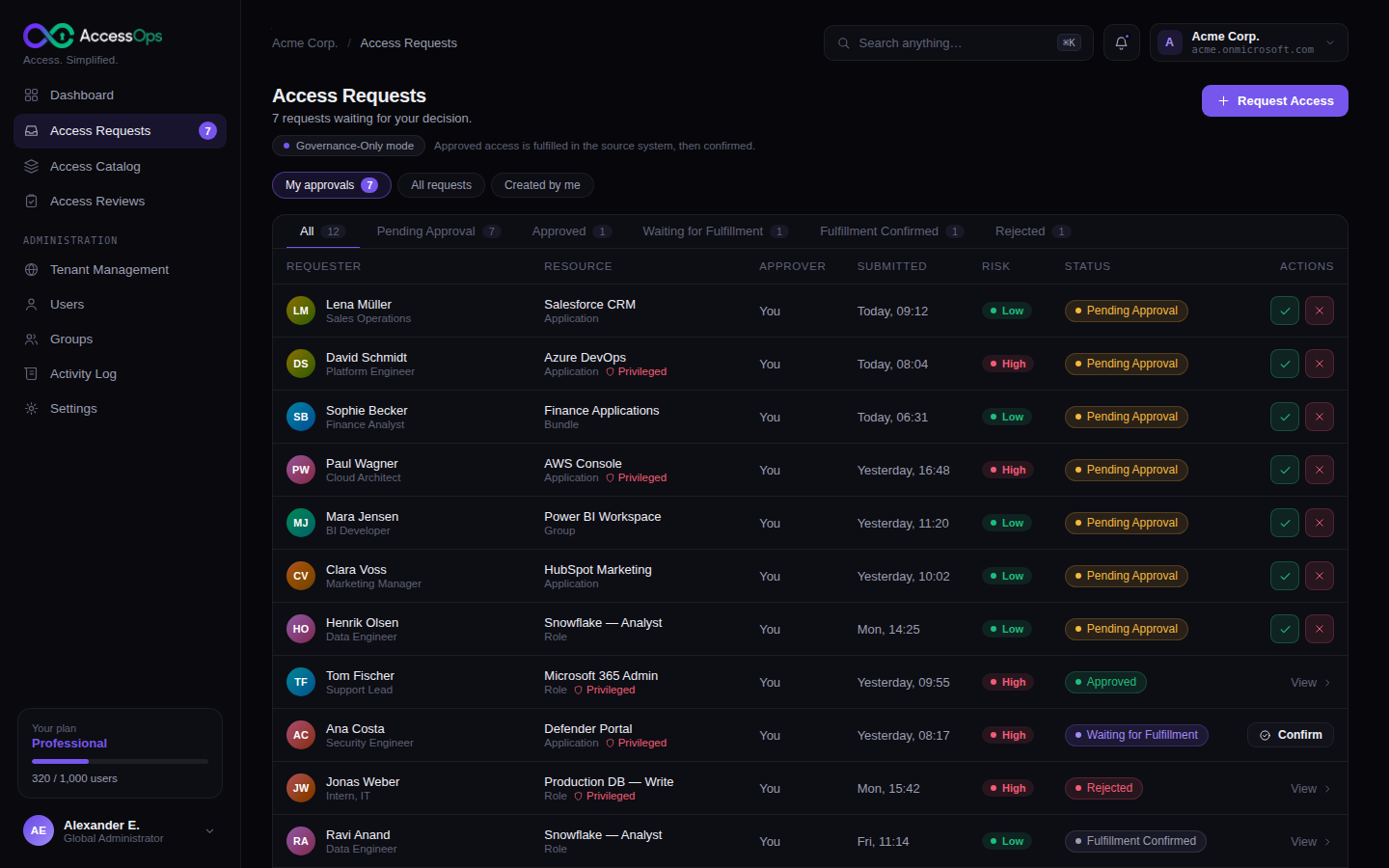Click the Activity Log icon
The height and width of the screenshot is (868, 1389).
(x=31, y=374)
